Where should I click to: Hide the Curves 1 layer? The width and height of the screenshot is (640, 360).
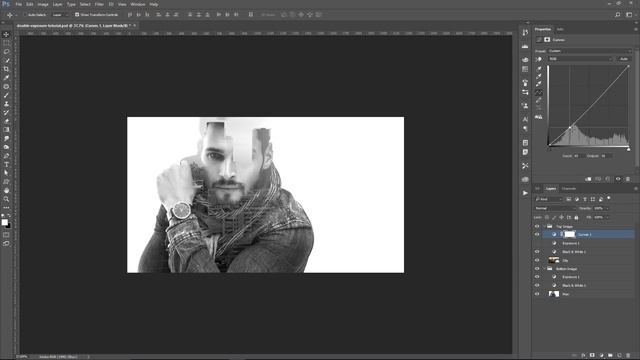pos(537,234)
